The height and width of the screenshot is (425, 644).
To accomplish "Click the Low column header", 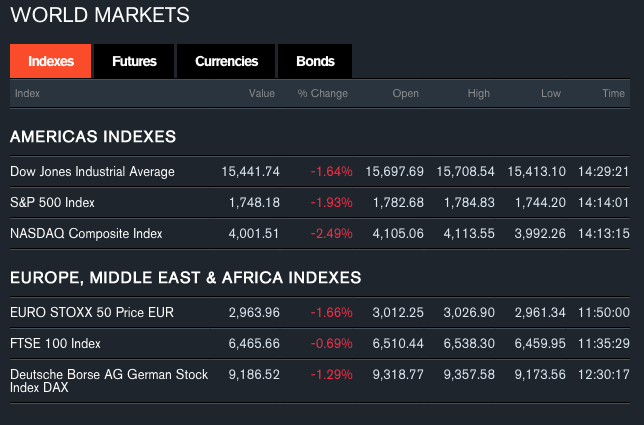I will point(551,94).
